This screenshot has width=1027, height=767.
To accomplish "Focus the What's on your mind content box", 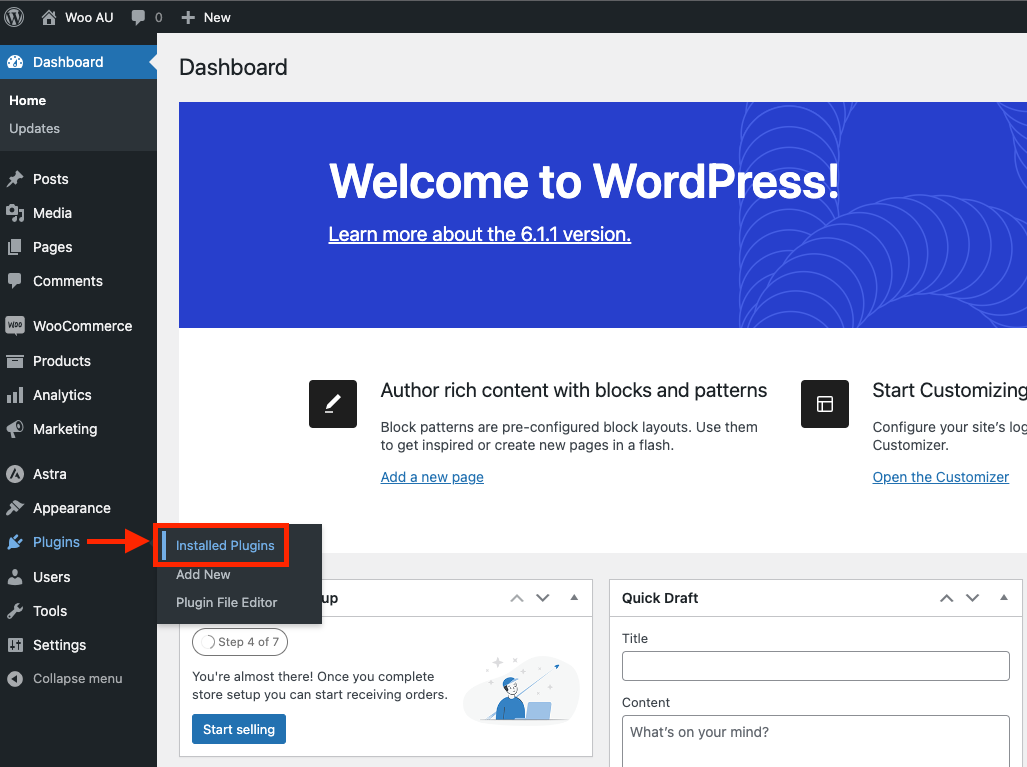I will click(x=815, y=741).
